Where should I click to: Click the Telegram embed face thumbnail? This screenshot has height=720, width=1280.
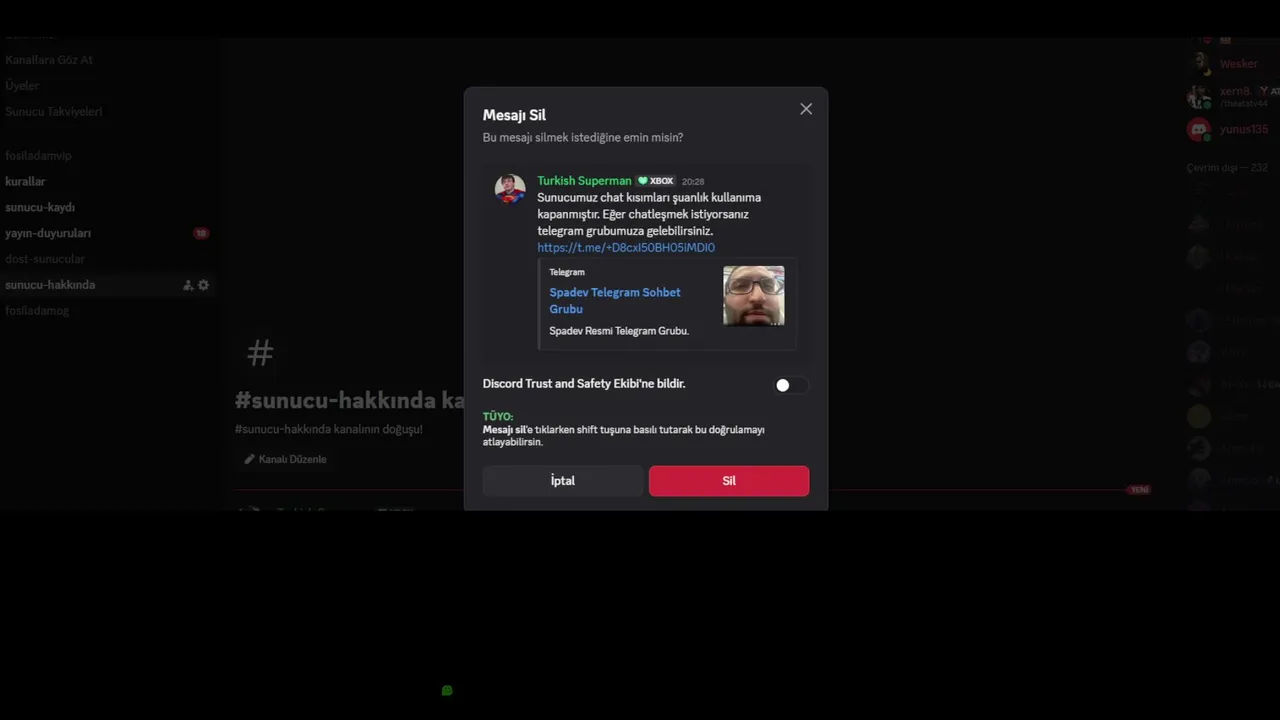coord(754,295)
